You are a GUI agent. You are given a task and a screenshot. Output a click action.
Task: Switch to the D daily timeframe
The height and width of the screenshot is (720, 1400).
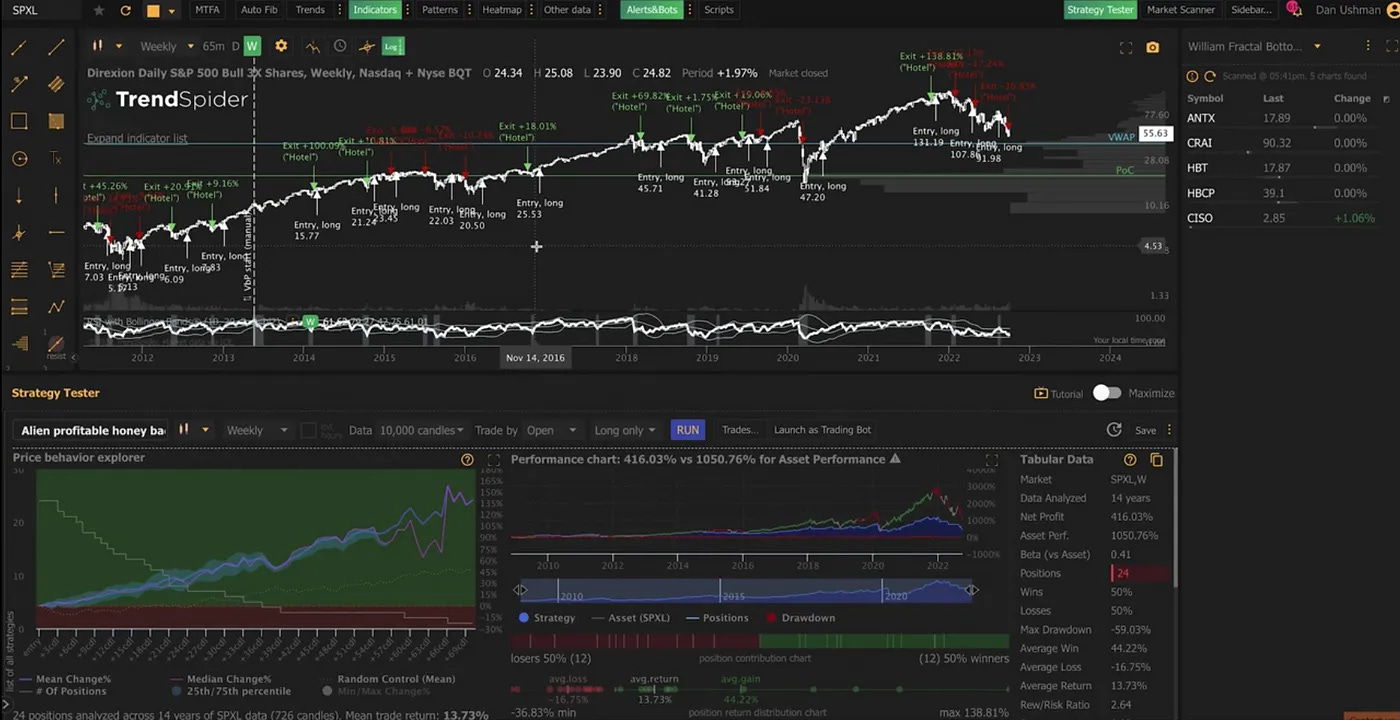pyautogui.click(x=236, y=46)
